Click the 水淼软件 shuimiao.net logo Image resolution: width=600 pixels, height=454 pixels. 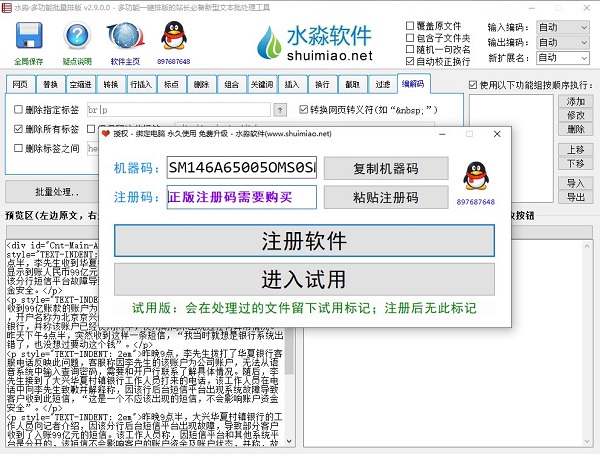[x=315, y=43]
